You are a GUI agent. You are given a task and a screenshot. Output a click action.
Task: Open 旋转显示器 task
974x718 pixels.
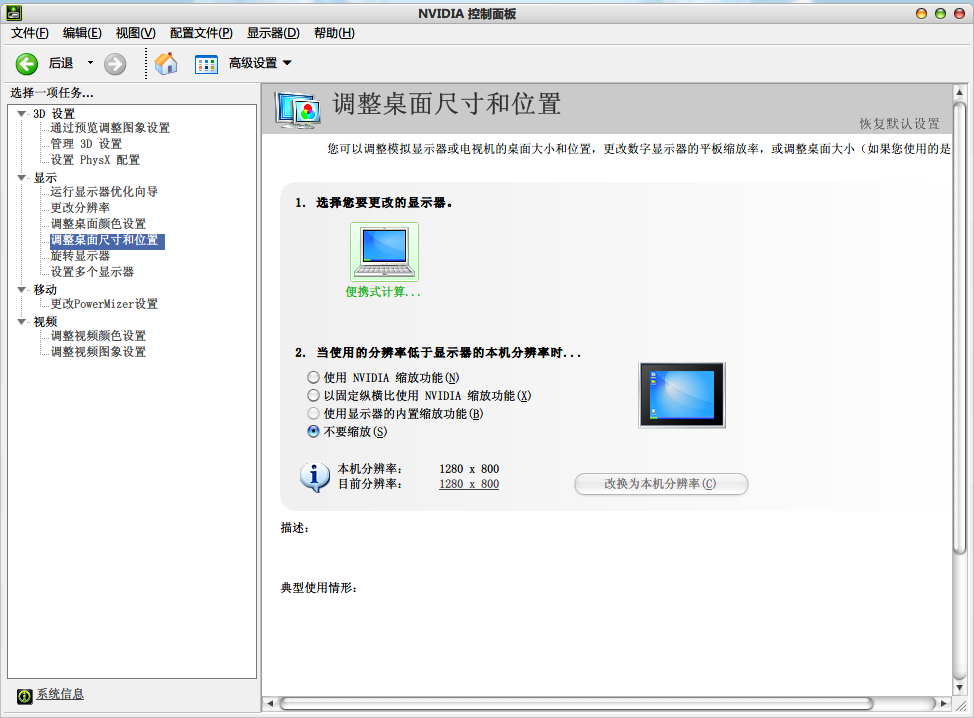click(x=80, y=256)
